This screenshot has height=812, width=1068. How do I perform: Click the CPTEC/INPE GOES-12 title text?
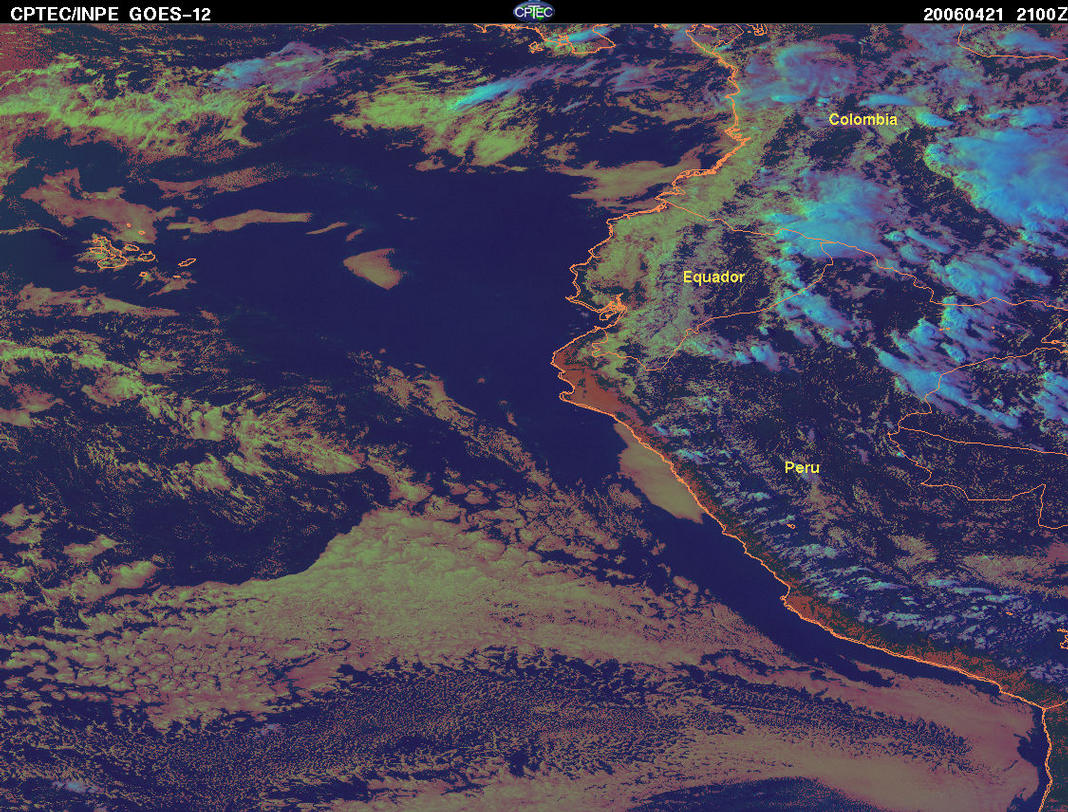pyautogui.click(x=110, y=14)
